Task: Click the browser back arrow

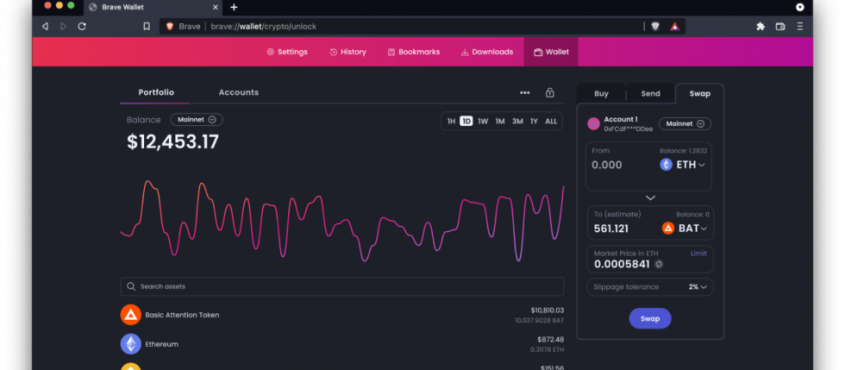Action: pyautogui.click(x=45, y=26)
